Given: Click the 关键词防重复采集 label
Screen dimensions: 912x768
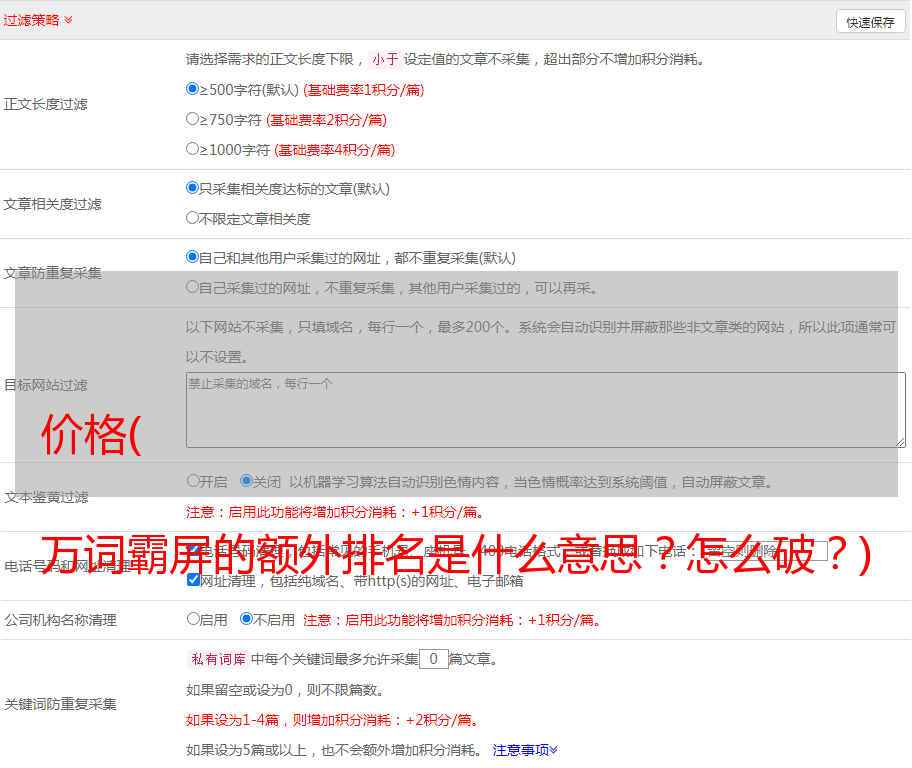Looking at the screenshot, I should 60,704.
